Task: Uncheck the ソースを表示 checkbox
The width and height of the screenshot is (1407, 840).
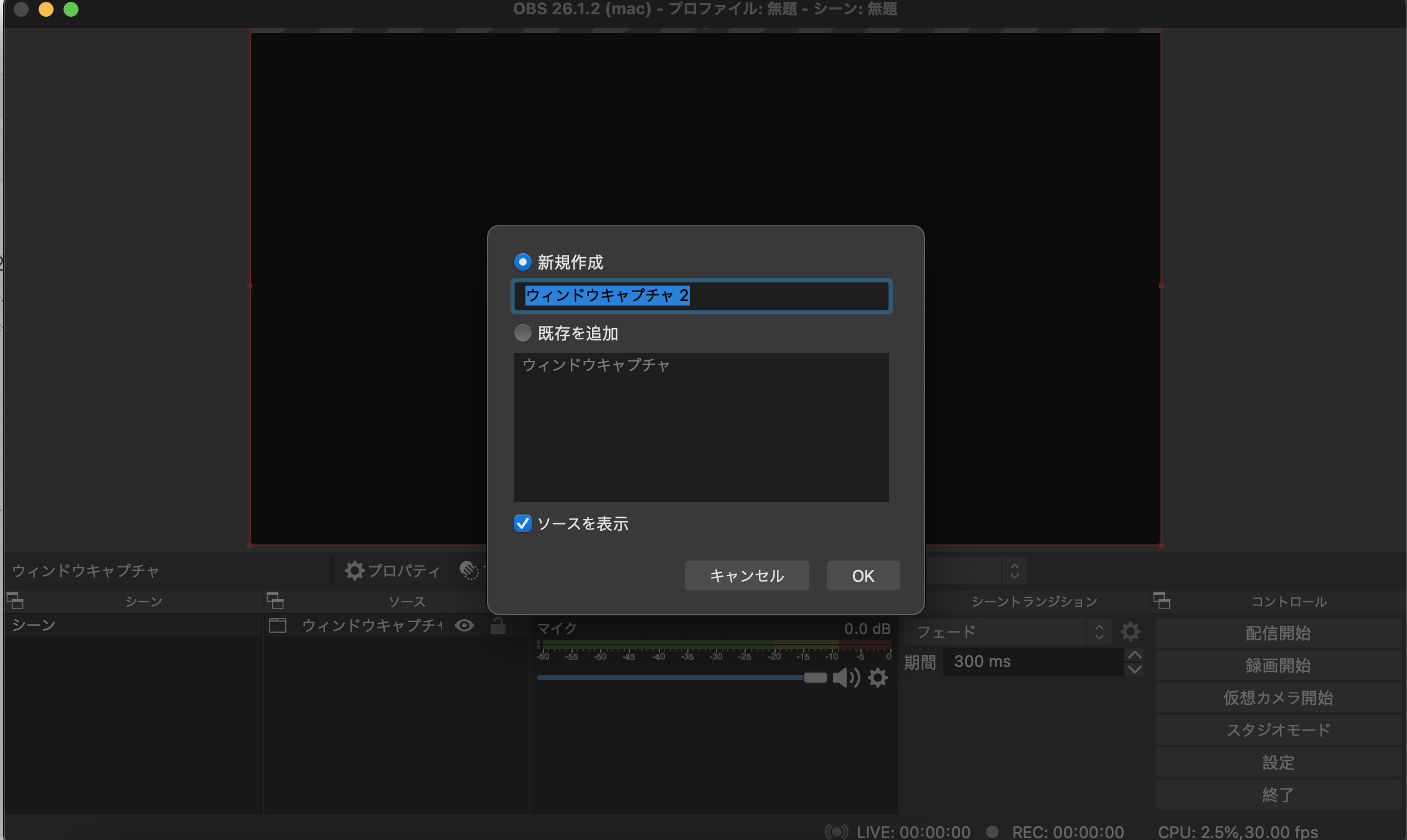Action: point(522,524)
